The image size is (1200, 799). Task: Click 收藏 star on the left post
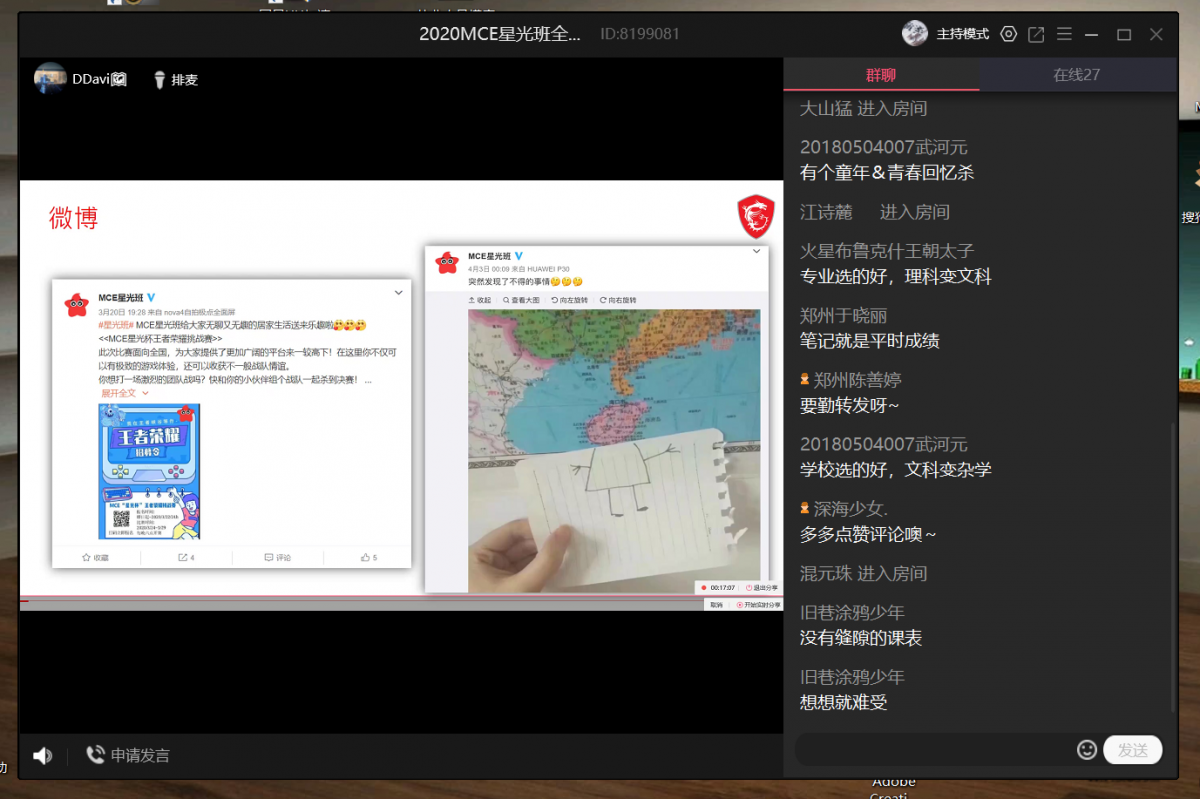(x=96, y=557)
